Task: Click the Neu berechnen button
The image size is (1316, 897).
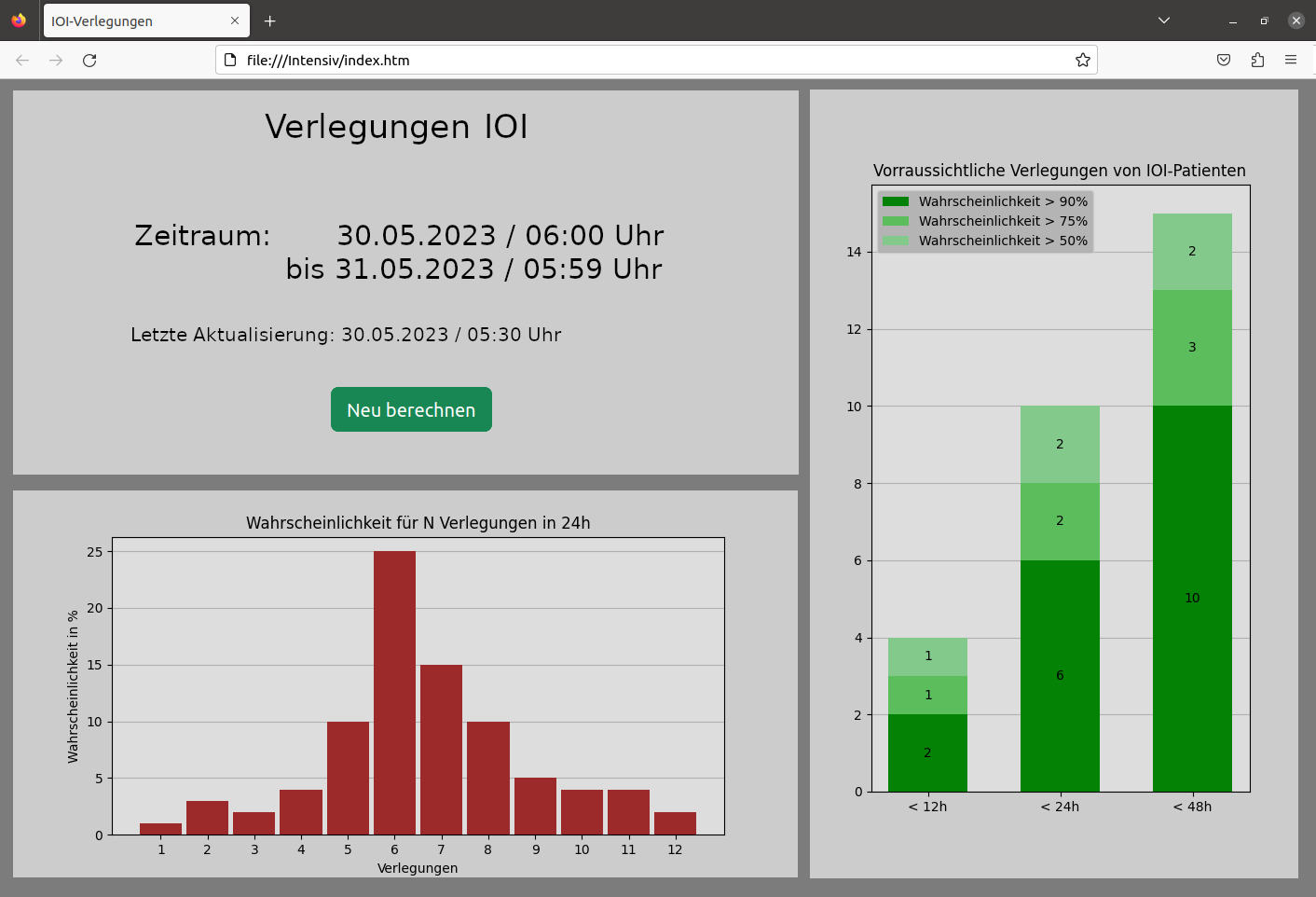Action: pyautogui.click(x=411, y=409)
